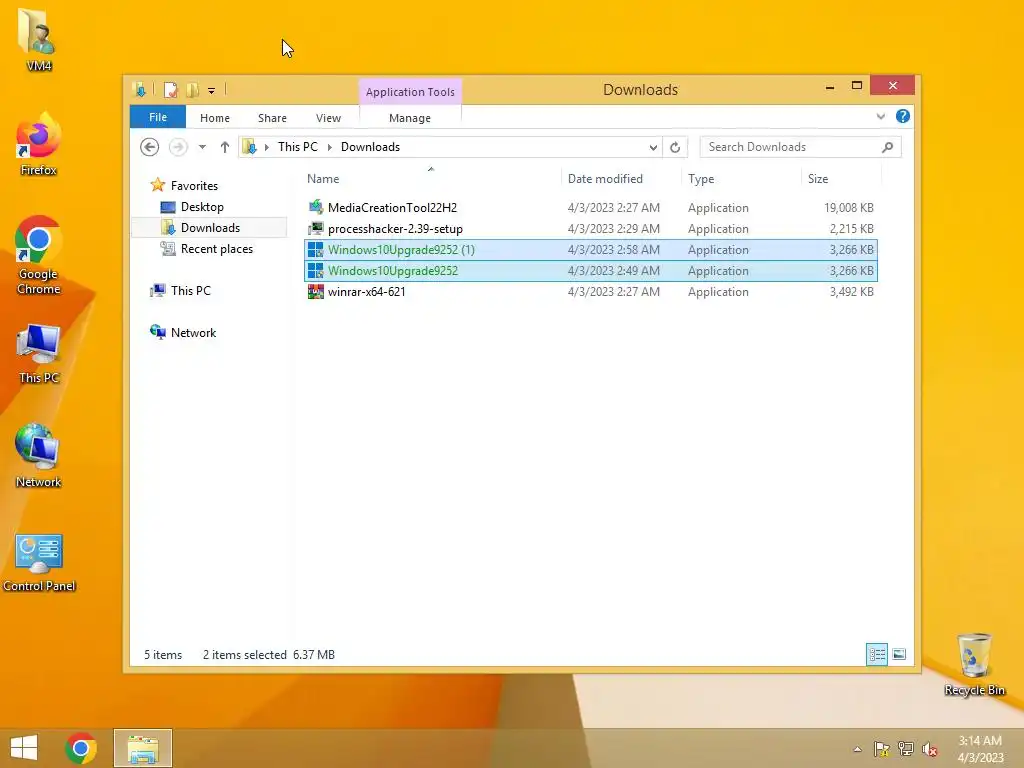Viewport: 1024px width, 768px height.
Task: Open the Customize Quick Access Toolbar dropdown
Action: (212, 91)
